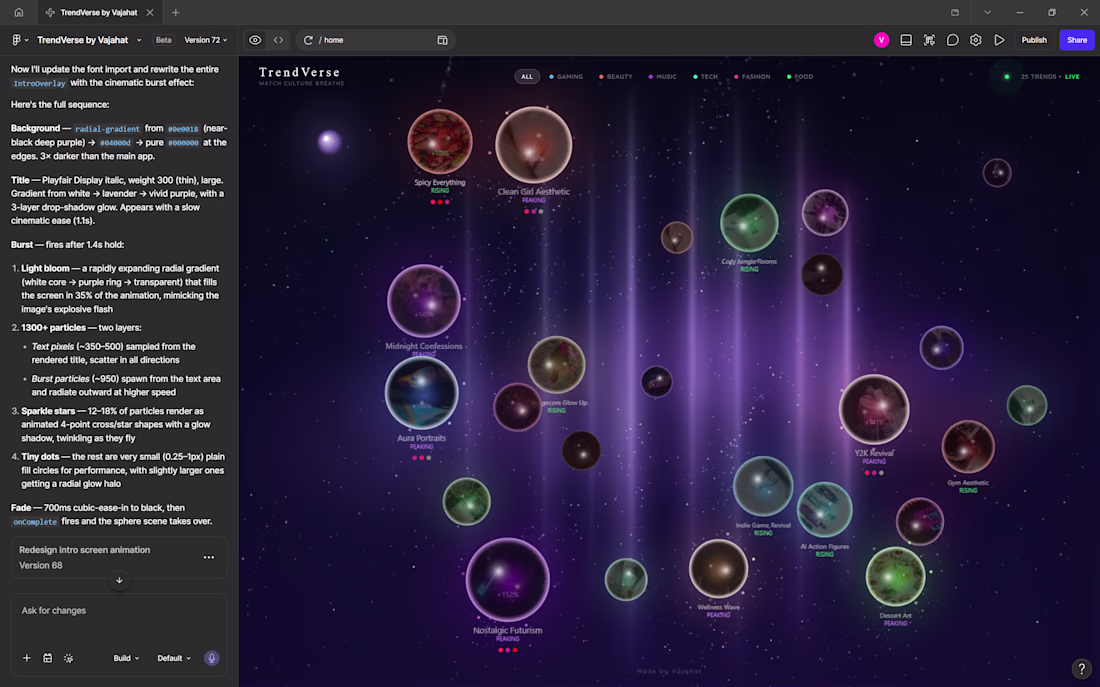
Task: Close the TrendVerse by Vajahat tab
Action: (x=150, y=12)
